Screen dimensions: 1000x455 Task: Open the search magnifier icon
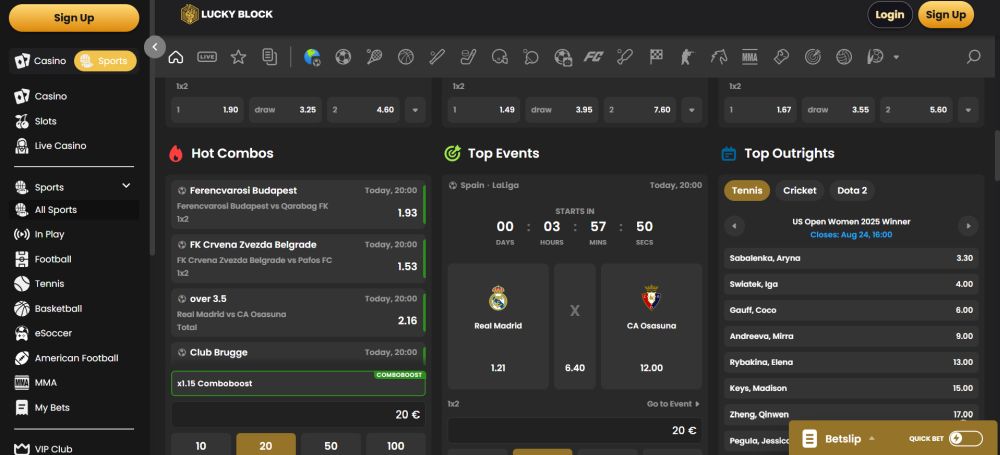coord(973,57)
